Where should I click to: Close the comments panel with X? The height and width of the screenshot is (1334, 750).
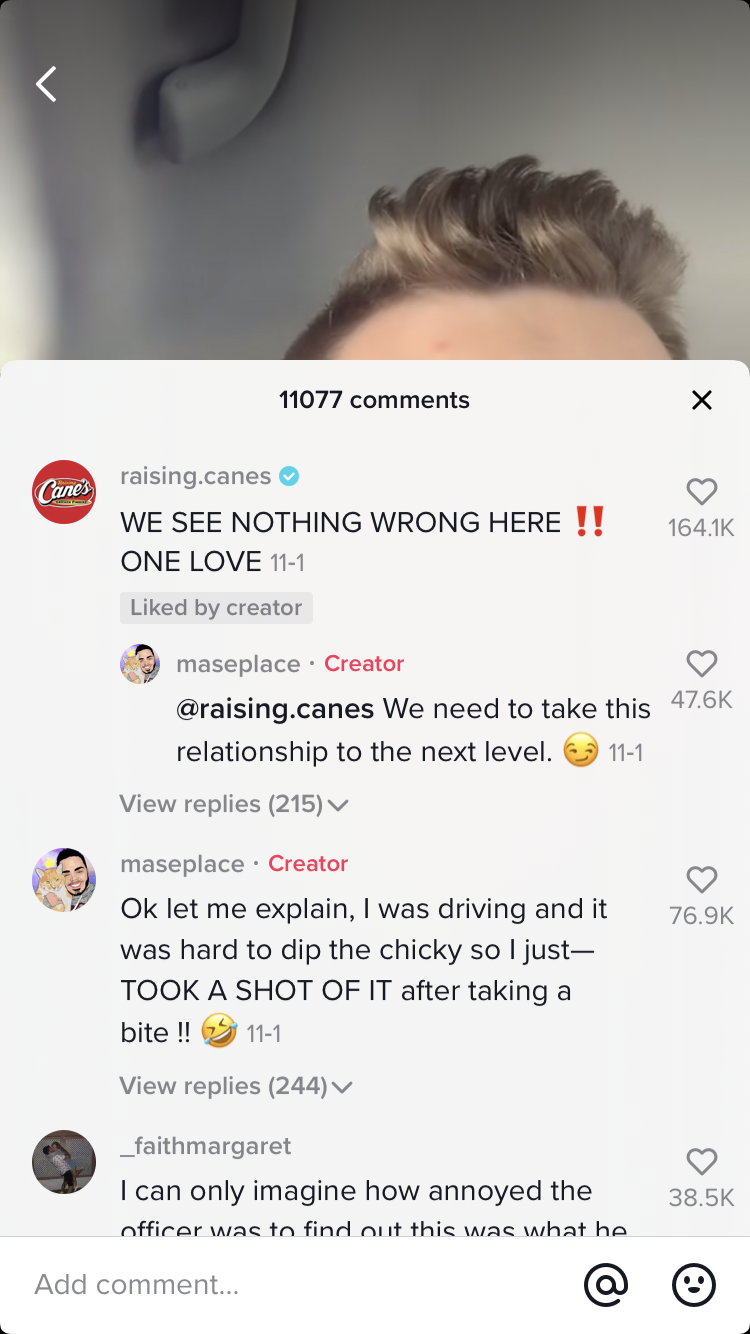(702, 401)
